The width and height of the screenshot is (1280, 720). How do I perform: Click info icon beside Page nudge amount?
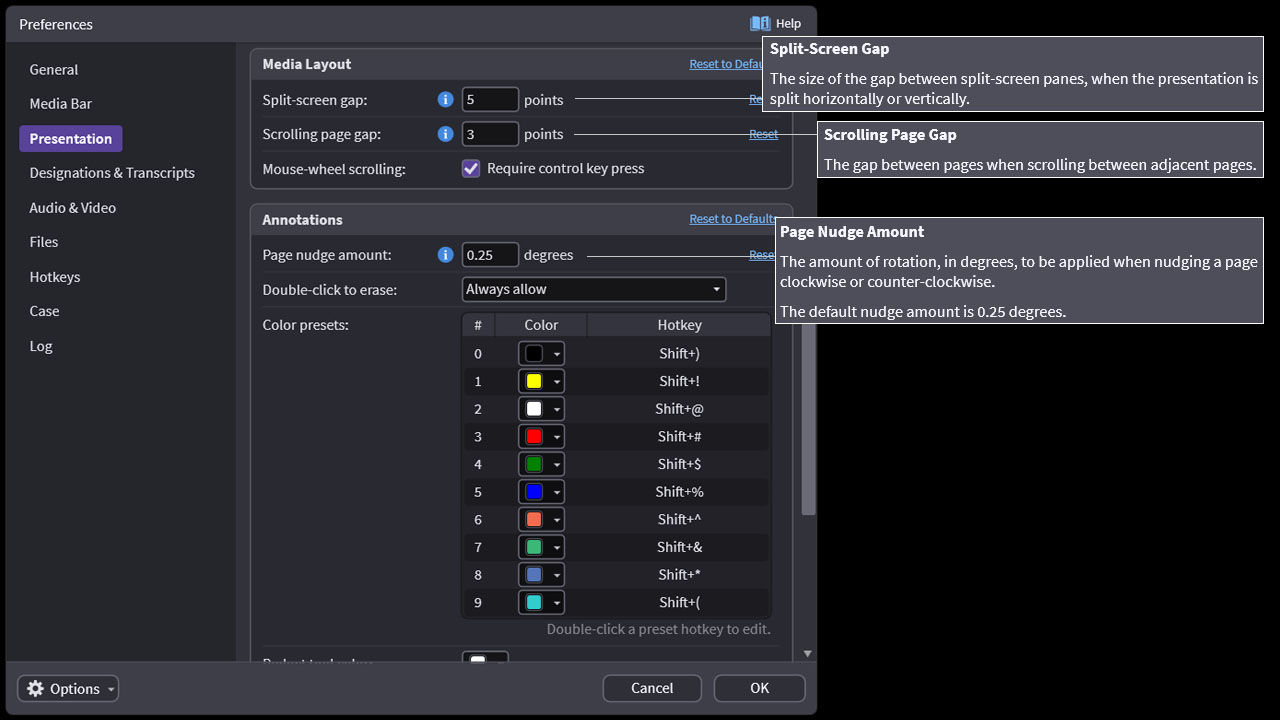[446, 255]
